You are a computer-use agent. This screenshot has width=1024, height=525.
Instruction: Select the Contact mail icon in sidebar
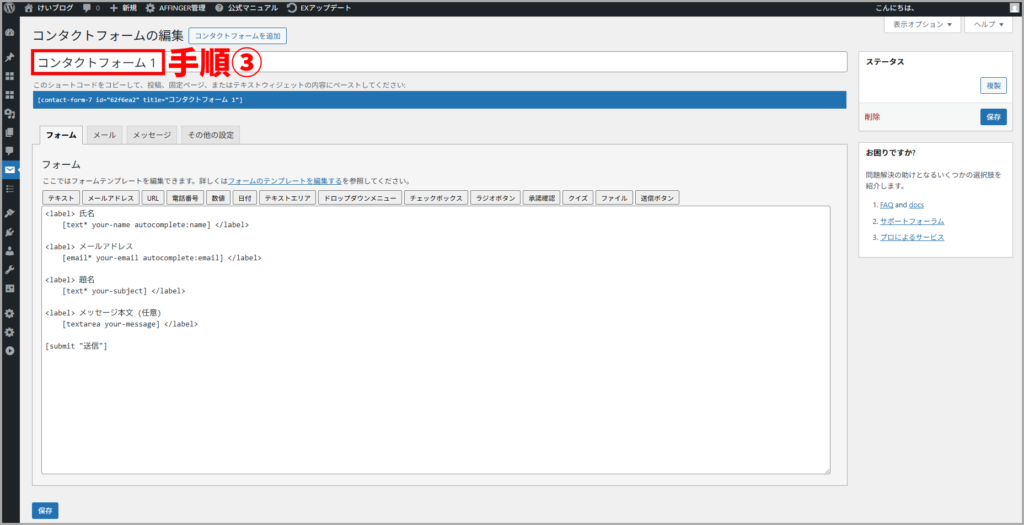pyautogui.click(x=10, y=170)
